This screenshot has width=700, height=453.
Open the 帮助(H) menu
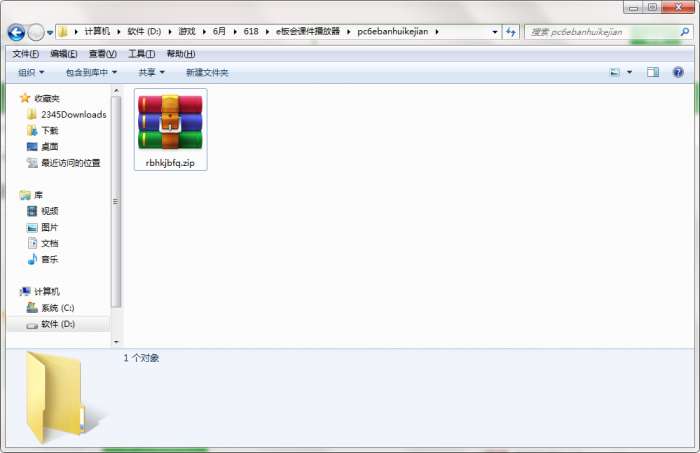coord(181,54)
